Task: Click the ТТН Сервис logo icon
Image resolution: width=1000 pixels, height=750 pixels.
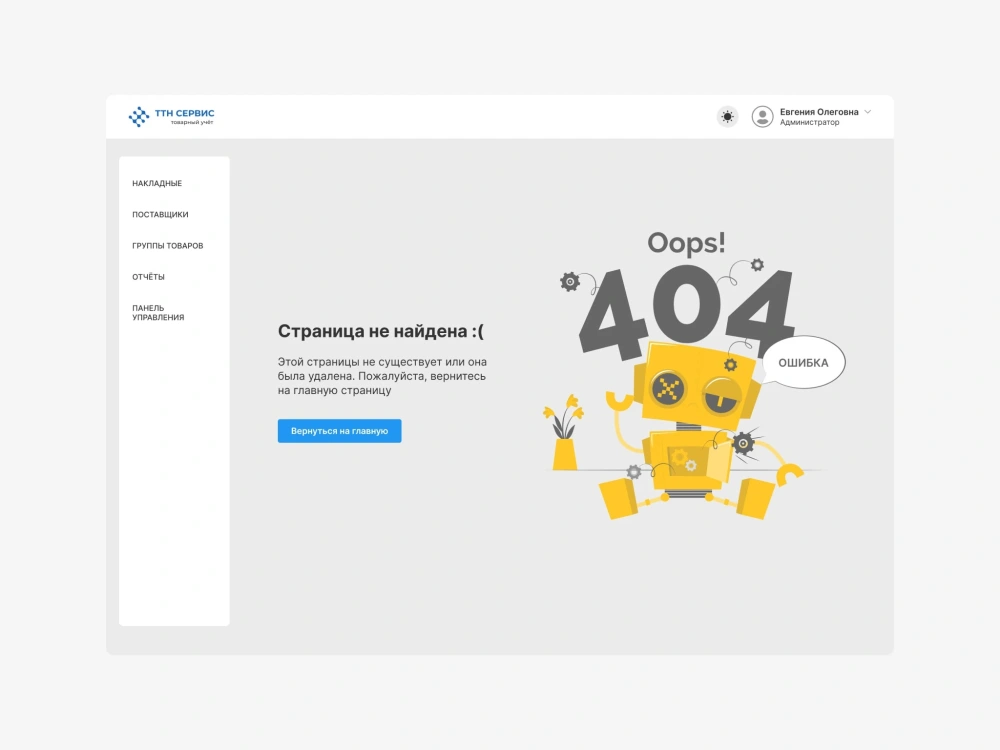Action: pyautogui.click(x=138, y=117)
